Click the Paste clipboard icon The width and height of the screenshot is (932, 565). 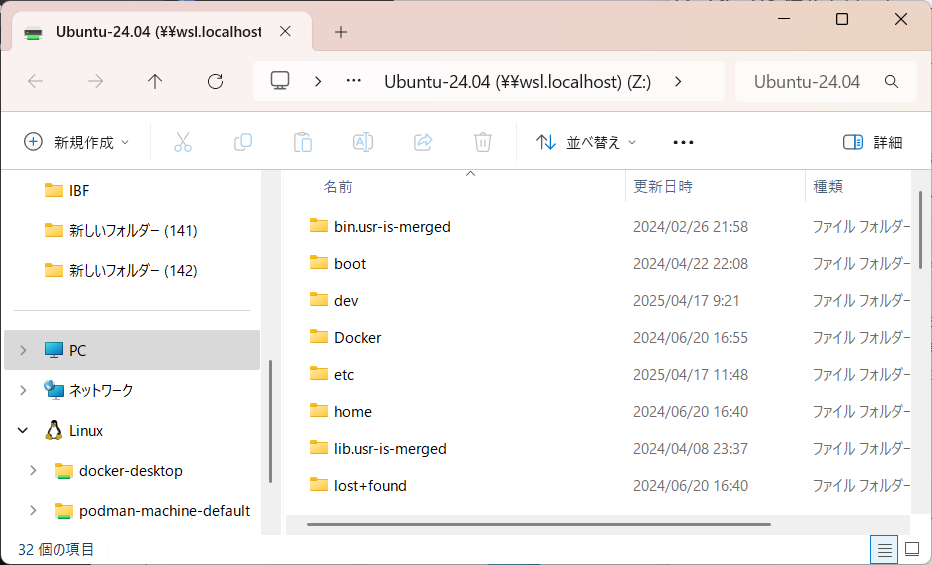[303, 142]
